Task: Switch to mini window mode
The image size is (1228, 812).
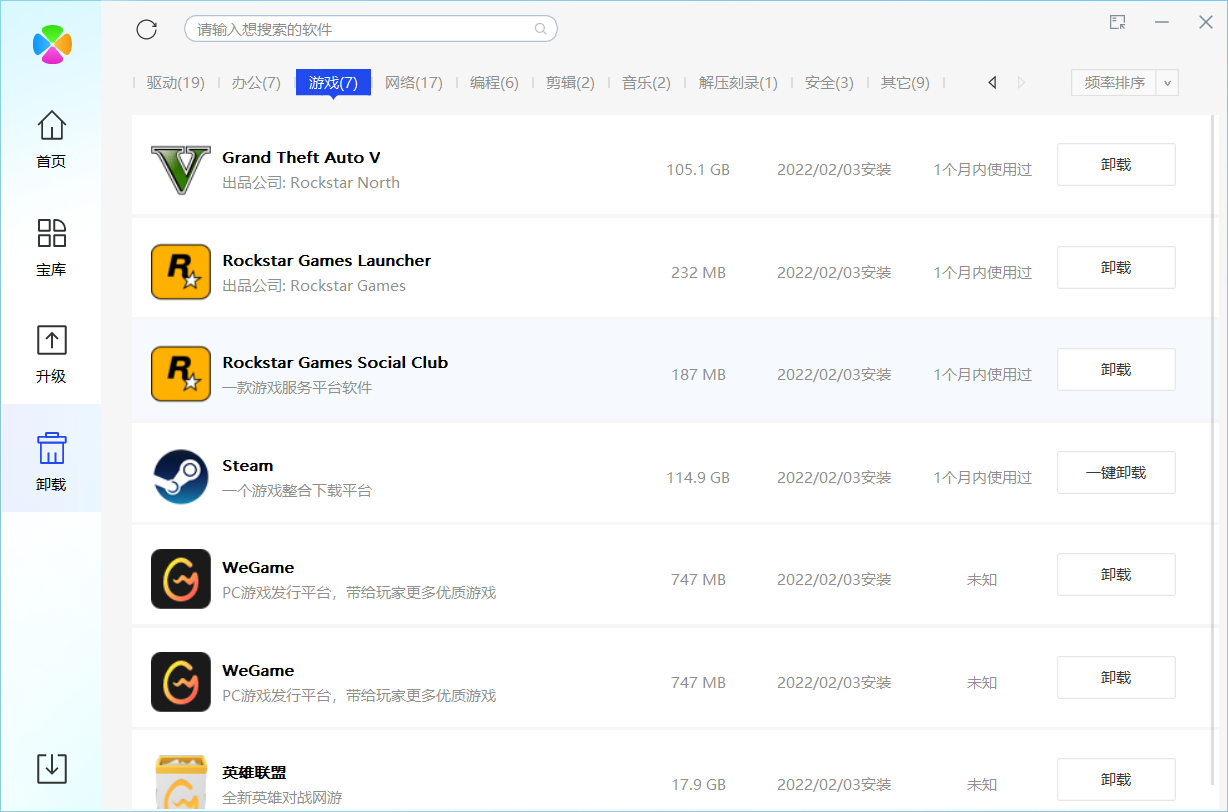Action: pyautogui.click(x=1118, y=22)
